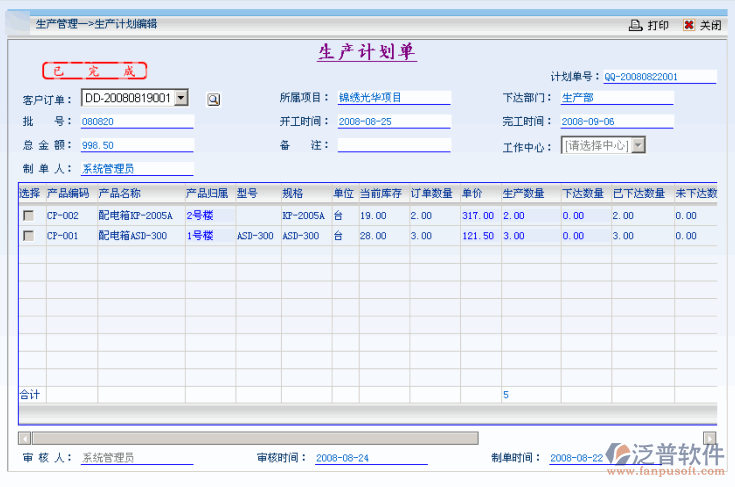
Task: Tick the checkbox for row CP-002
Action: coord(29,215)
